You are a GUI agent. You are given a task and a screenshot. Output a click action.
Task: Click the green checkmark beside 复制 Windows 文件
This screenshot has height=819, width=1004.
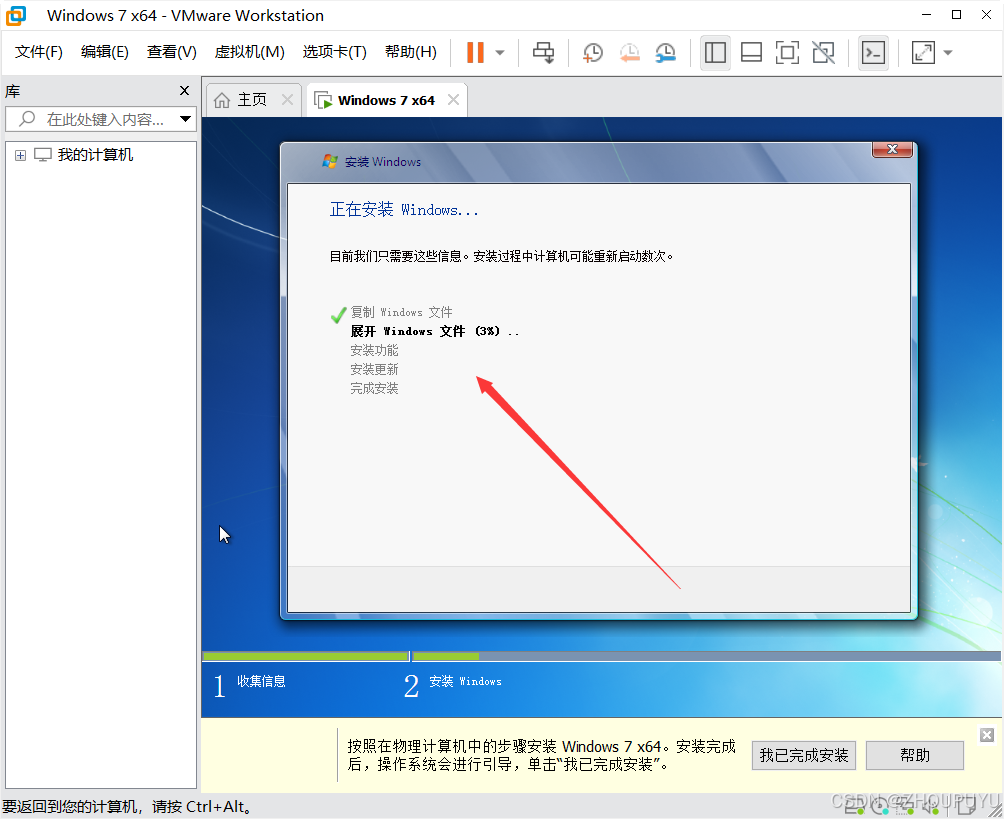pyautogui.click(x=338, y=314)
